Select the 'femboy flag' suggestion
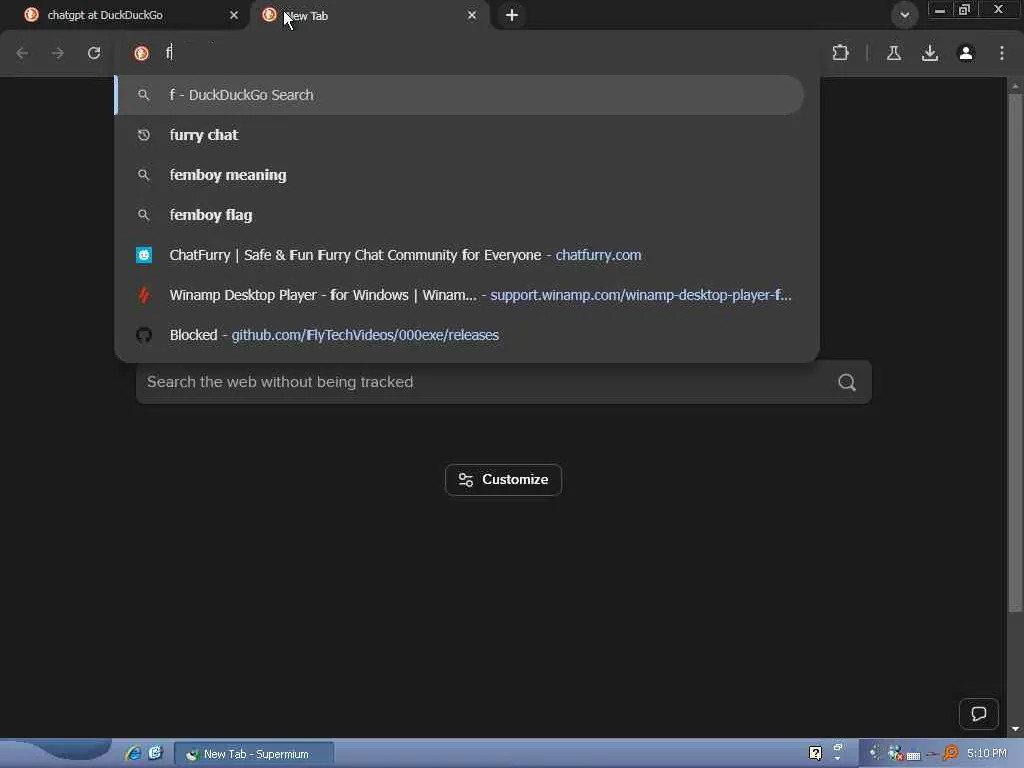 pyautogui.click(x=460, y=215)
